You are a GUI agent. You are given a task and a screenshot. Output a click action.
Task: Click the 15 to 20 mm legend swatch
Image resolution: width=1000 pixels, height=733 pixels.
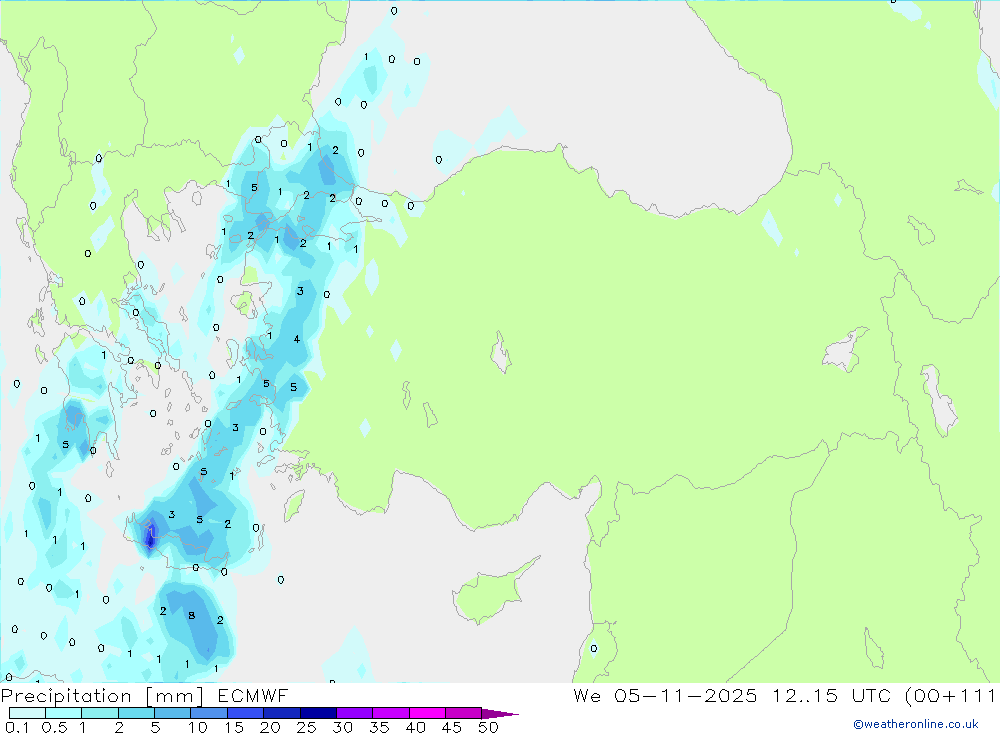point(245,713)
